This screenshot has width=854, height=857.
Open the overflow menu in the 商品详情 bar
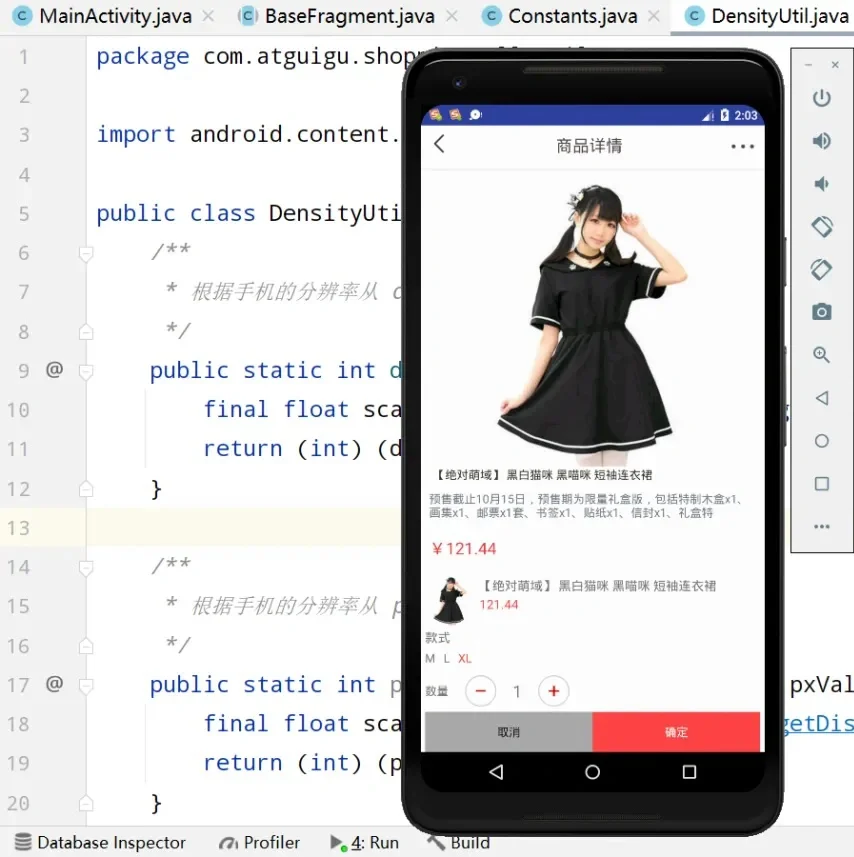pos(742,146)
